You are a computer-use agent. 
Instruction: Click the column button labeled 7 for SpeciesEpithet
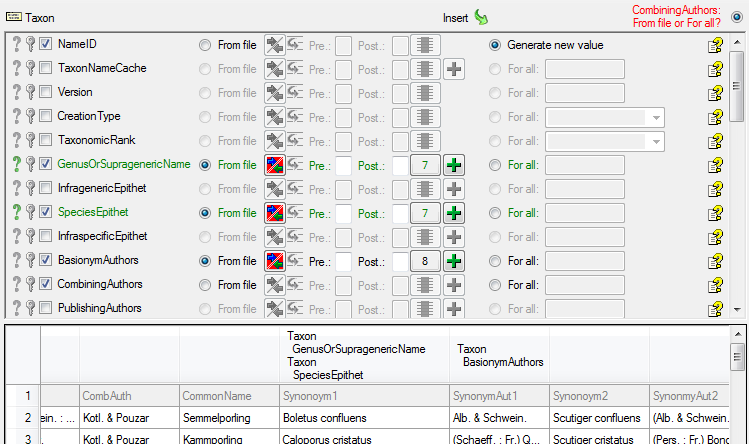[426, 213]
